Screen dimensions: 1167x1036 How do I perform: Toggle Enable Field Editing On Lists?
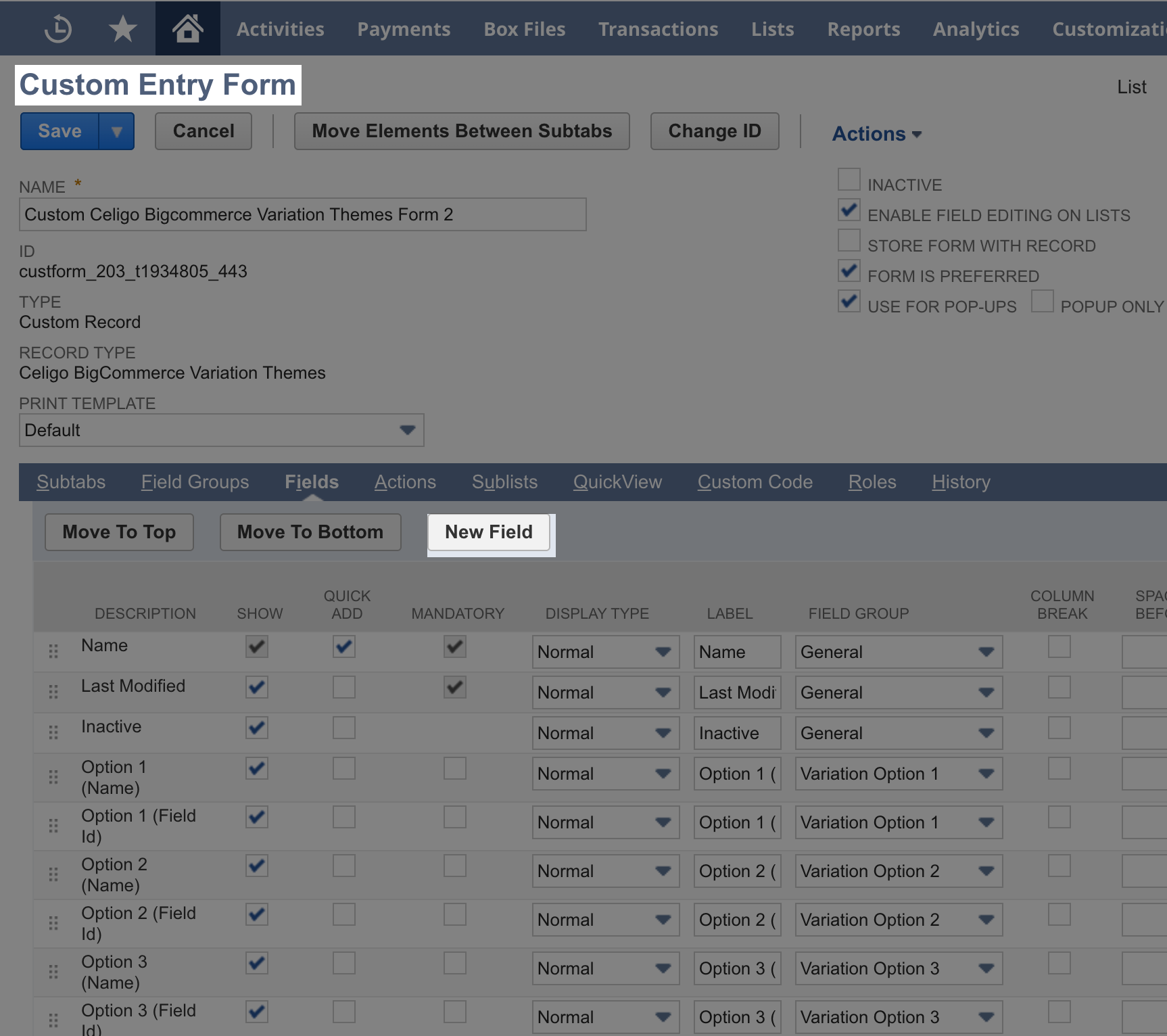(x=849, y=210)
